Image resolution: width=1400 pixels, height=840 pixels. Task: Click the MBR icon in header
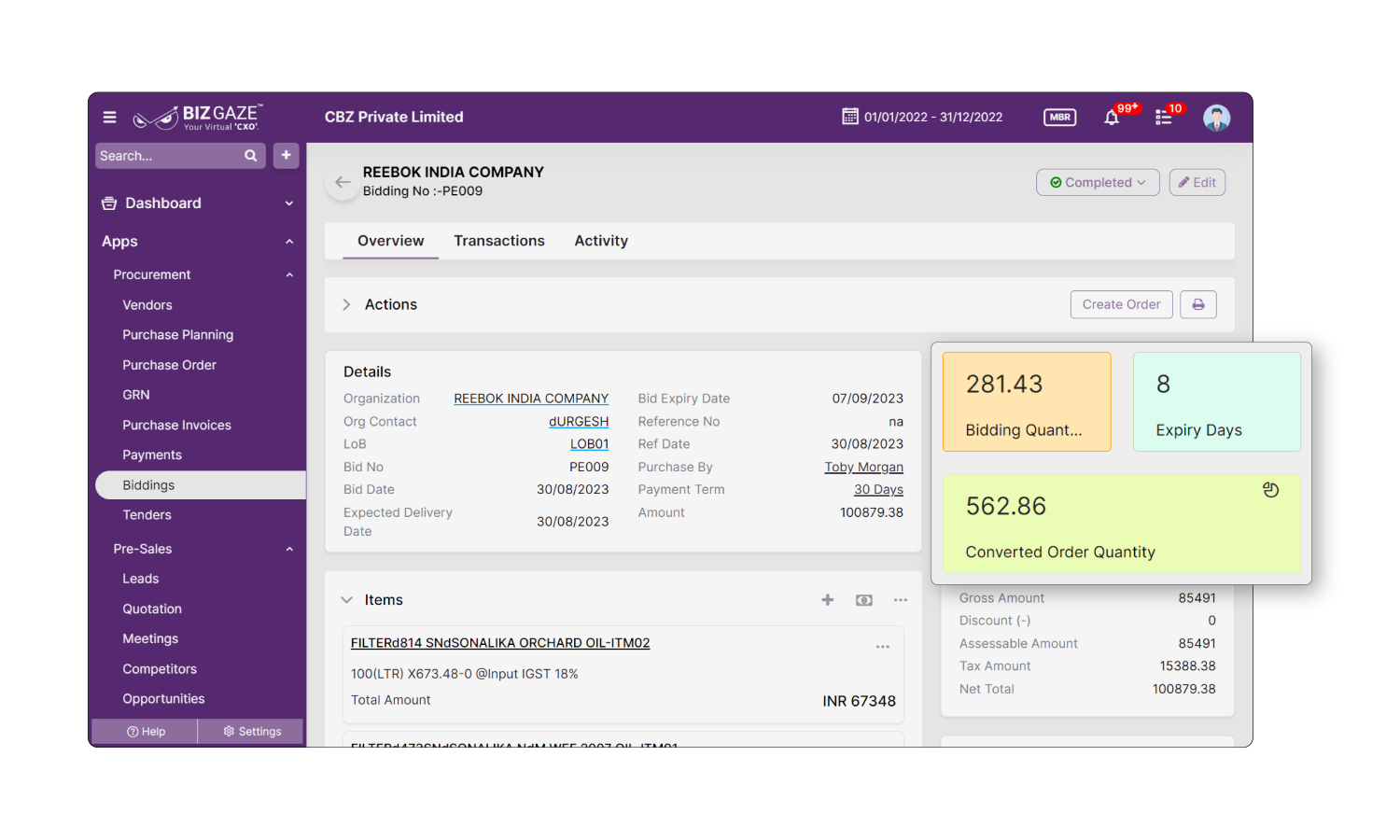coord(1059,117)
